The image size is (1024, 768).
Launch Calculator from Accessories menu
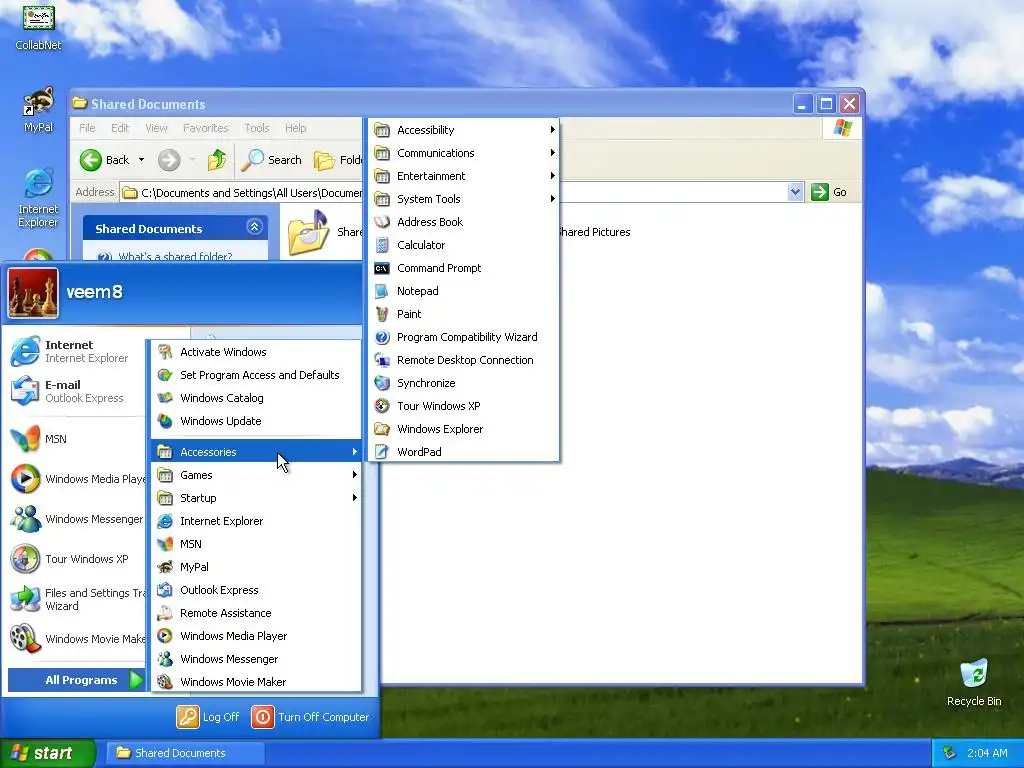[x=464, y=245]
